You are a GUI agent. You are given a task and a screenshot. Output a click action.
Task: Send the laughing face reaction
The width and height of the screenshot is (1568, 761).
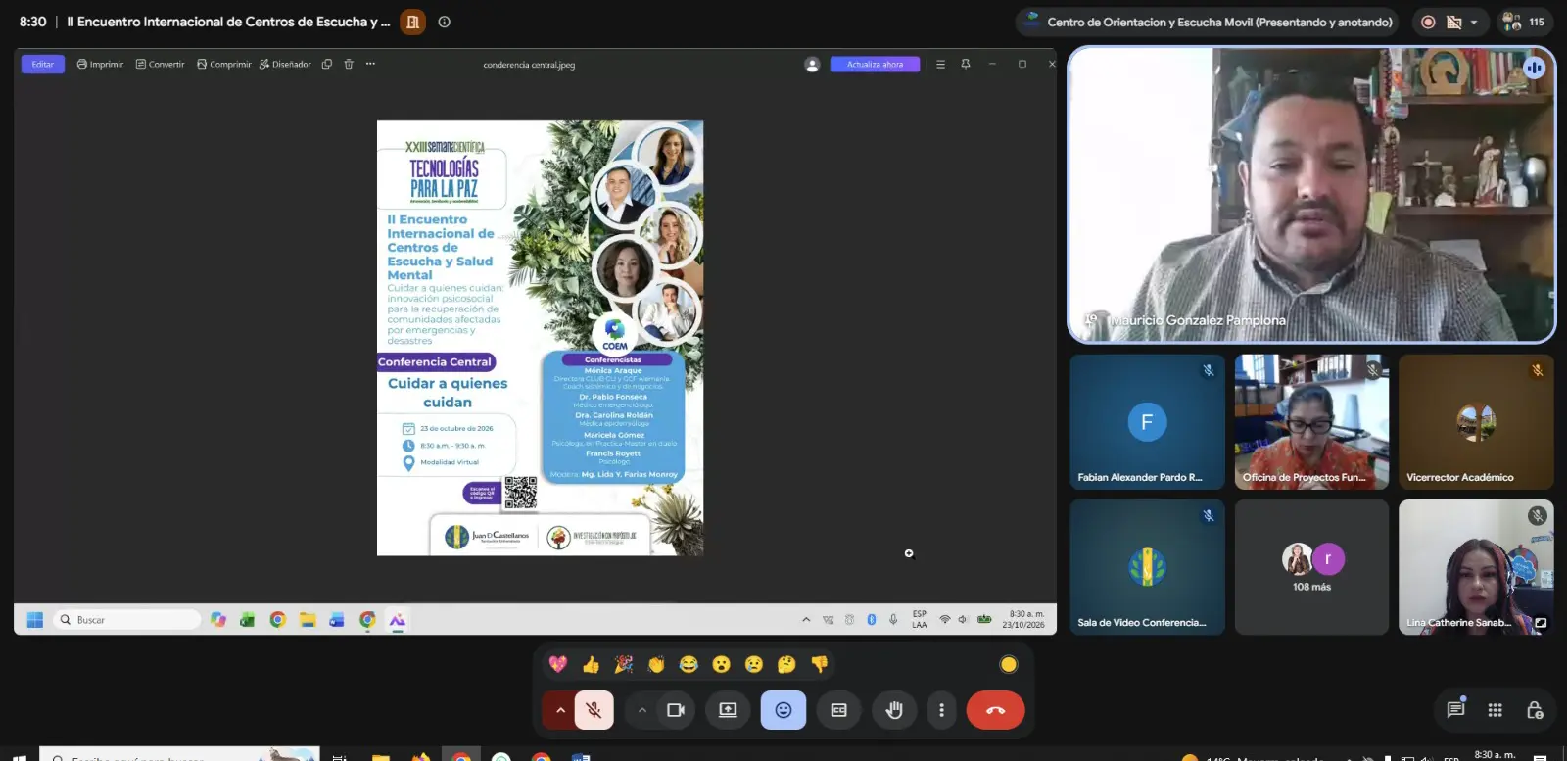pos(689,664)
